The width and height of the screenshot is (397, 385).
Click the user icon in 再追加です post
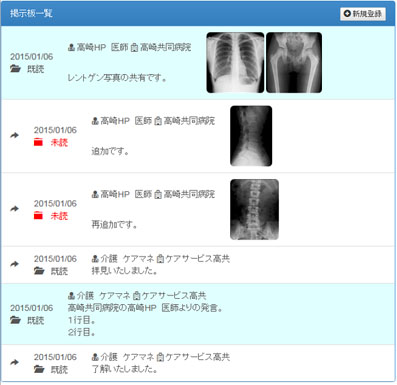pyautogui.click(x=95, y=194)
